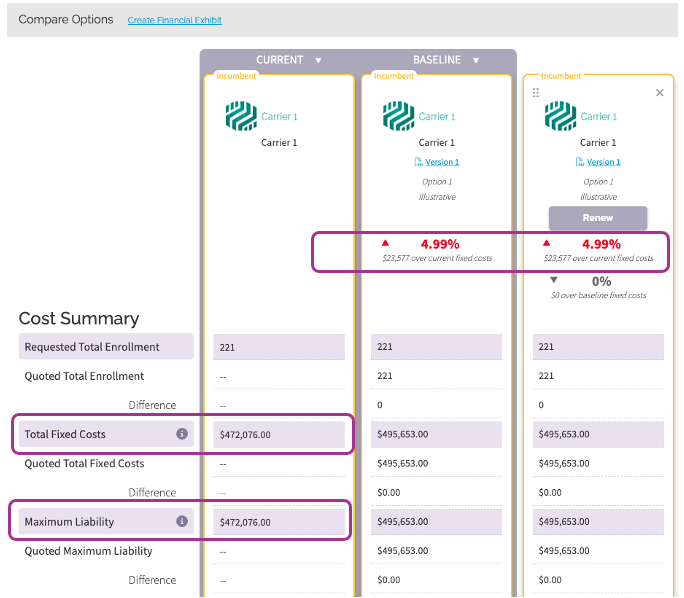Grab the drag handle on third option card
Screen dimensions: 684x598
pyautogui.click(x=536, y=92)
